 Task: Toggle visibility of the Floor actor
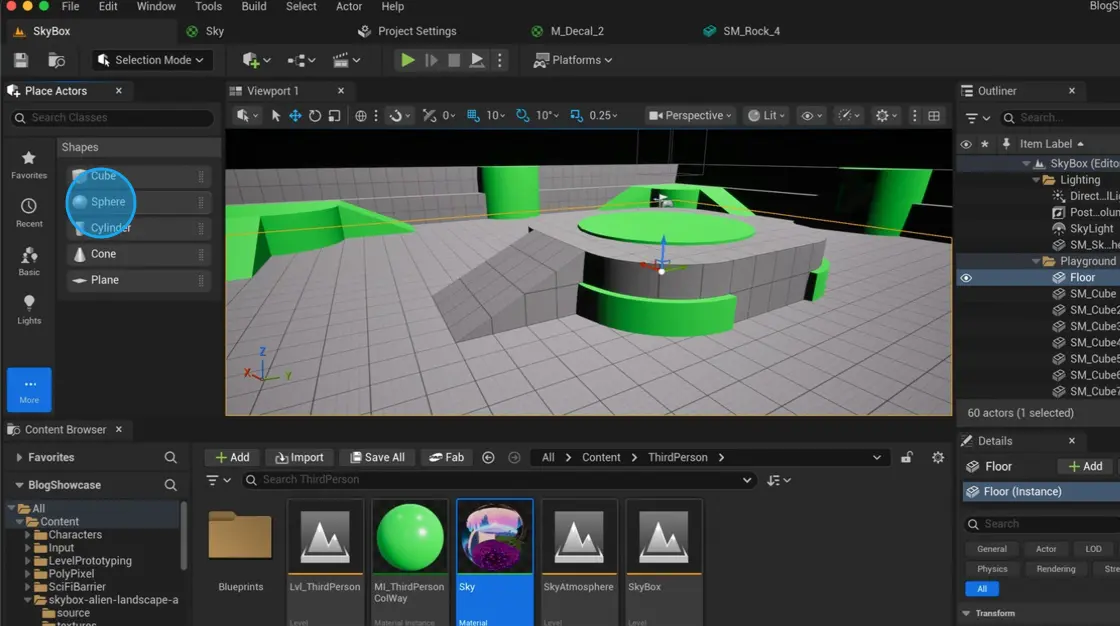(965, 277)
